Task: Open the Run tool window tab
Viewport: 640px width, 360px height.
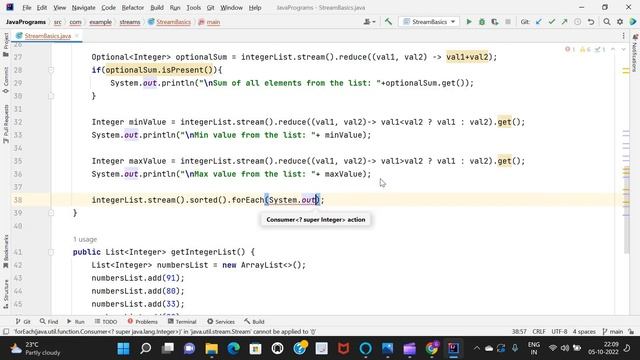Action: pyautogui.click(x=76, y=322)
